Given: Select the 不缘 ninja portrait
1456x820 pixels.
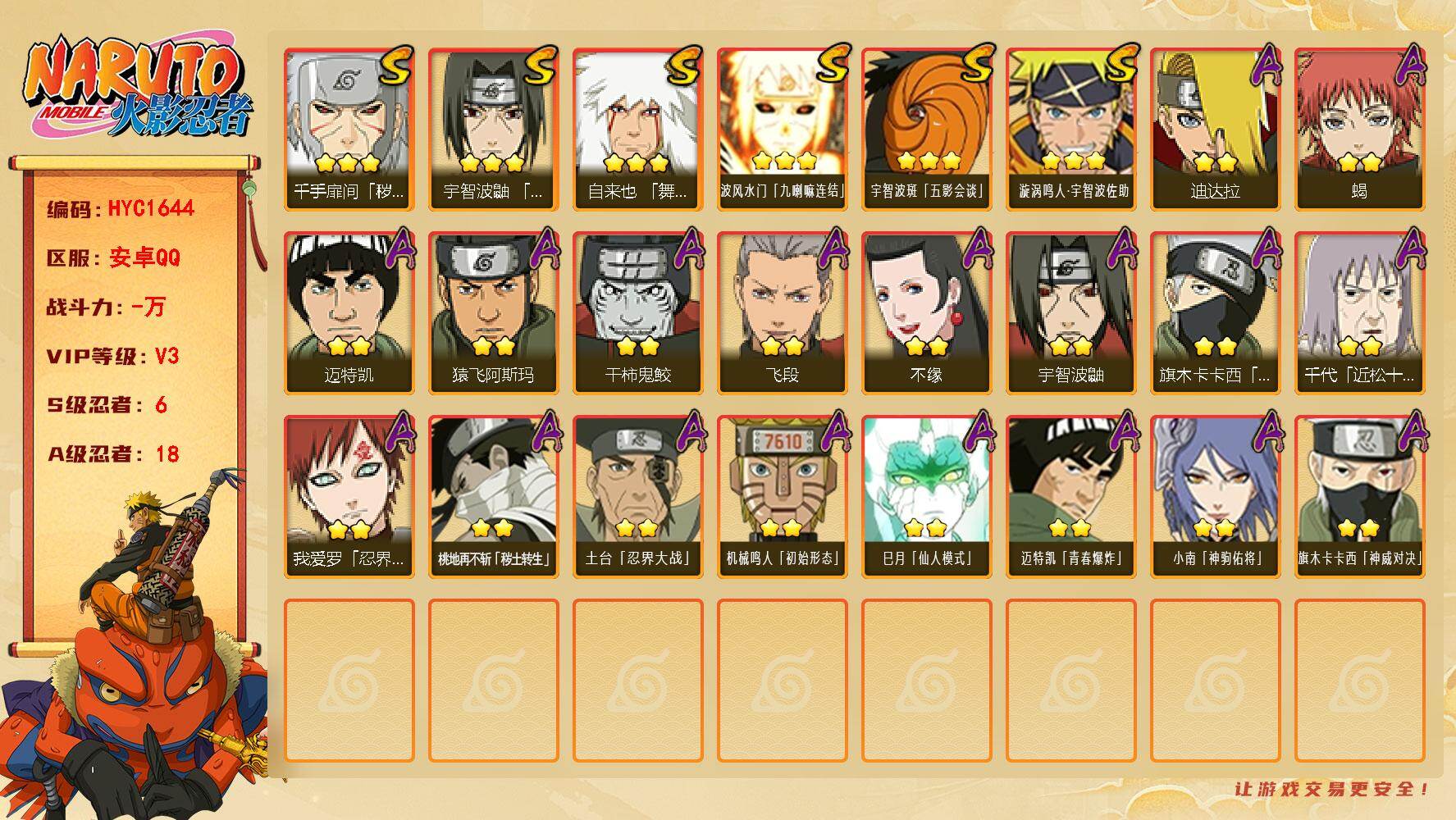Looking at the screenshot, I should (926, 313).
